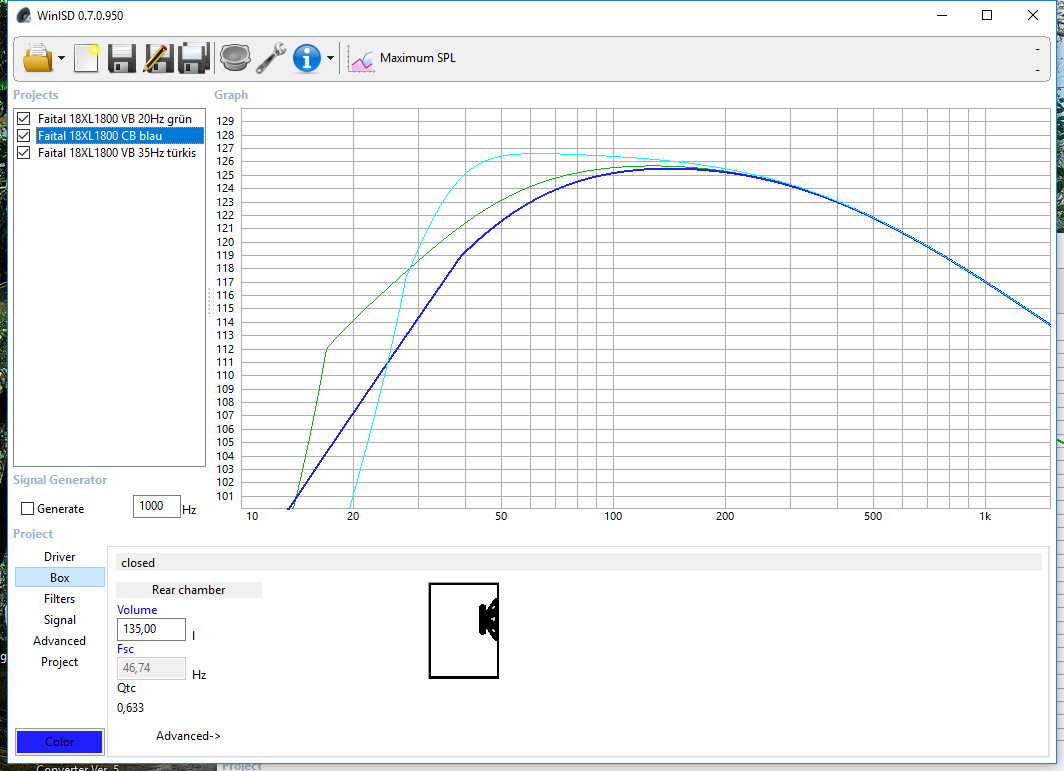Enable the signal generator Generate checkbox
This screenshot has height=771, width=1064.
coord(28,509)
